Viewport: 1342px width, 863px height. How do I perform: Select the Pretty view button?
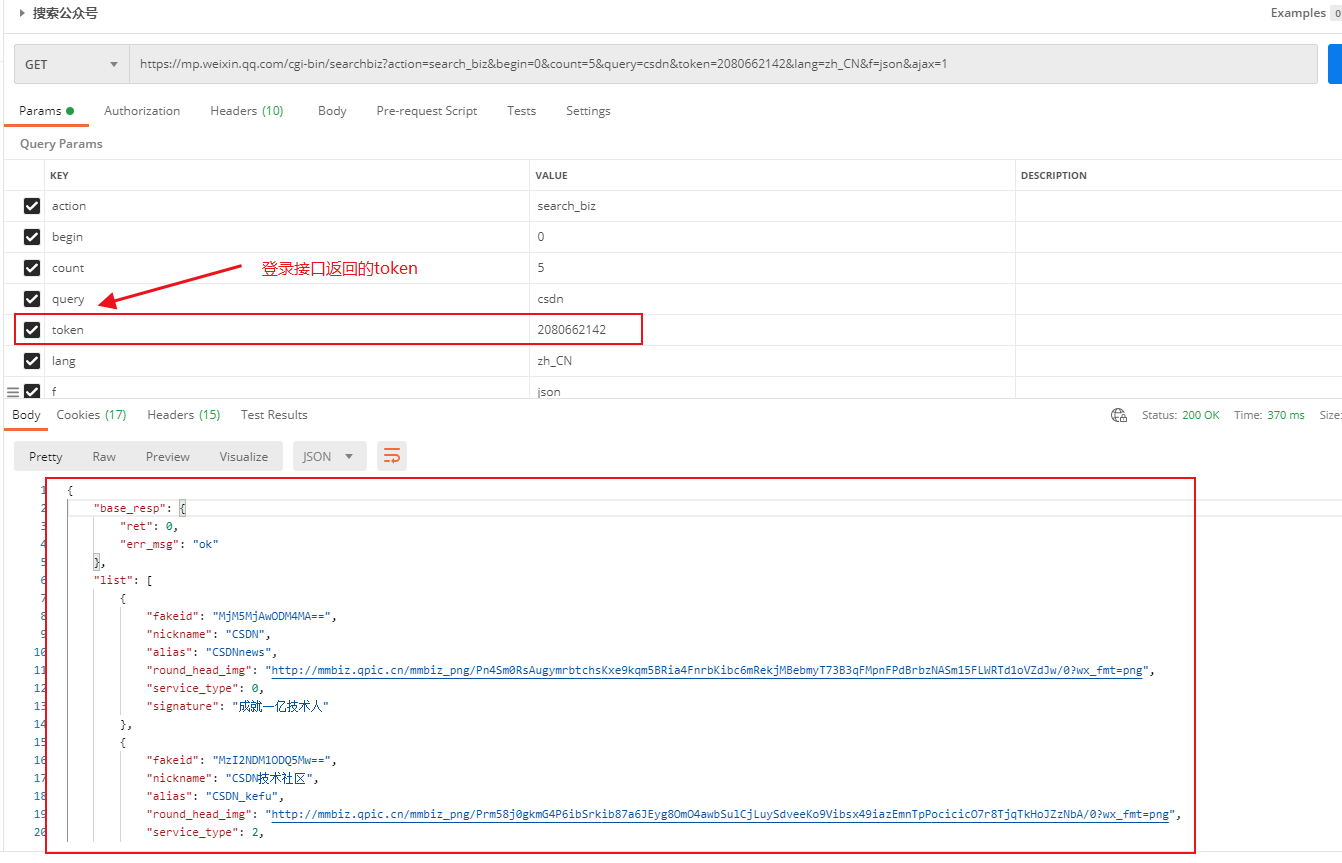click(x=46, y=457)
